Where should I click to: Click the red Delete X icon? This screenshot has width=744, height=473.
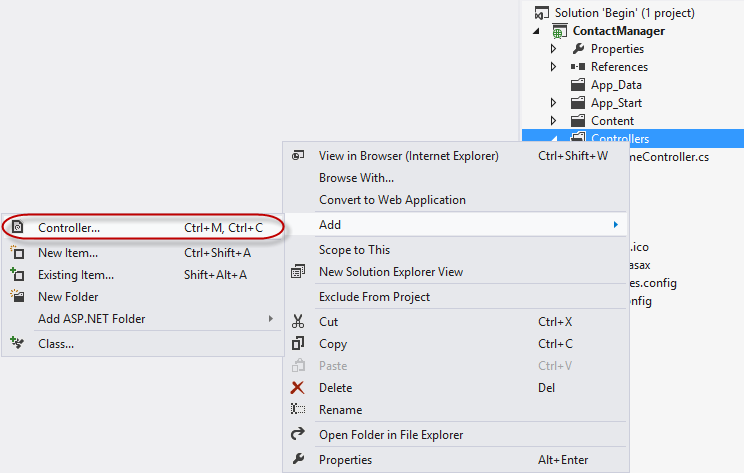pos(297,388)
